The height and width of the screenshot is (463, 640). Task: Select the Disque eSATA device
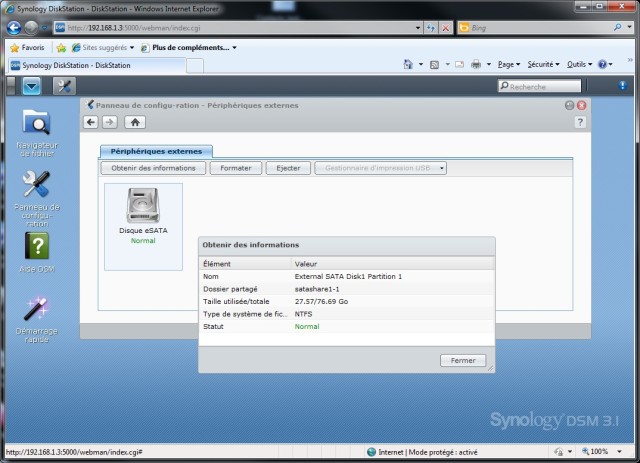tap(143, 226)
